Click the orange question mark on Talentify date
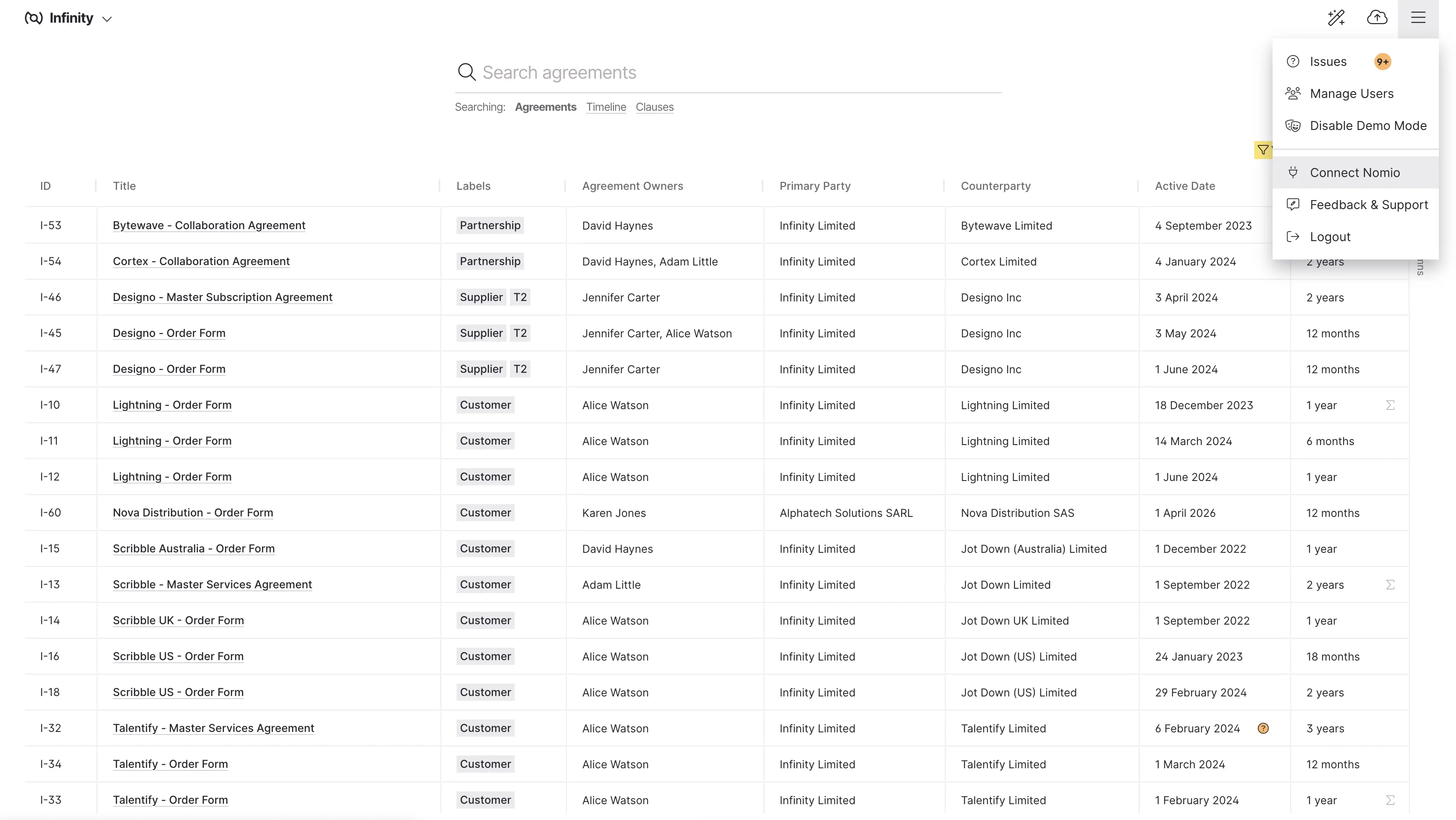 point(1263,729)
